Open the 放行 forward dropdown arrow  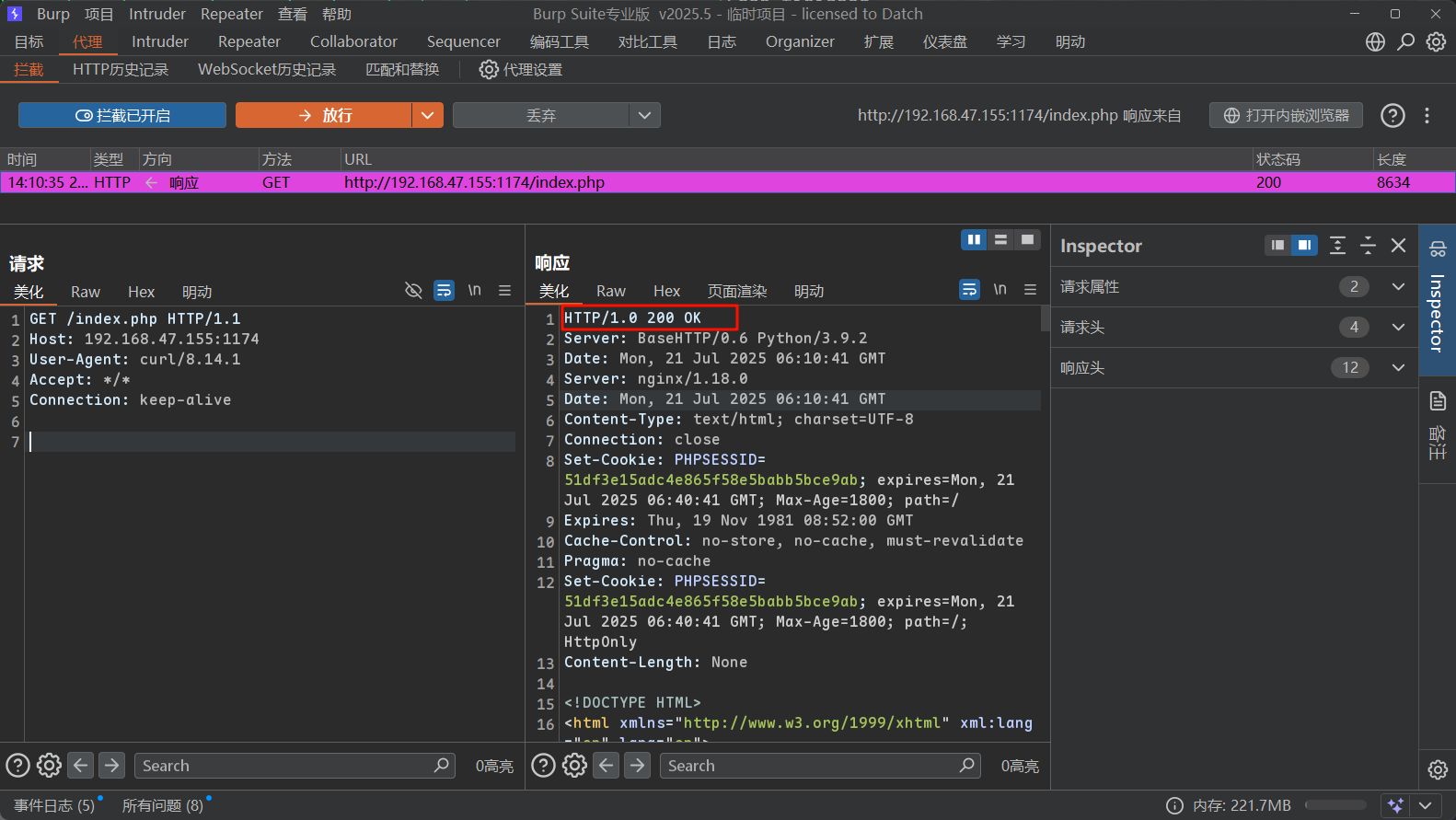tap(427, 115)
